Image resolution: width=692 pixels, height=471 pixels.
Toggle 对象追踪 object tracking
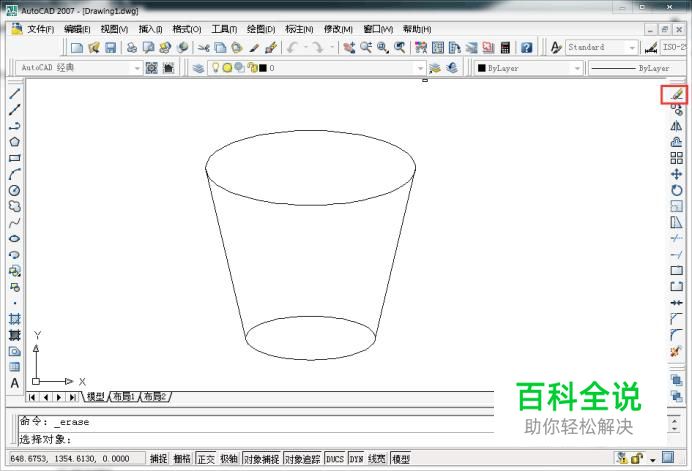(x=302, y=459)
